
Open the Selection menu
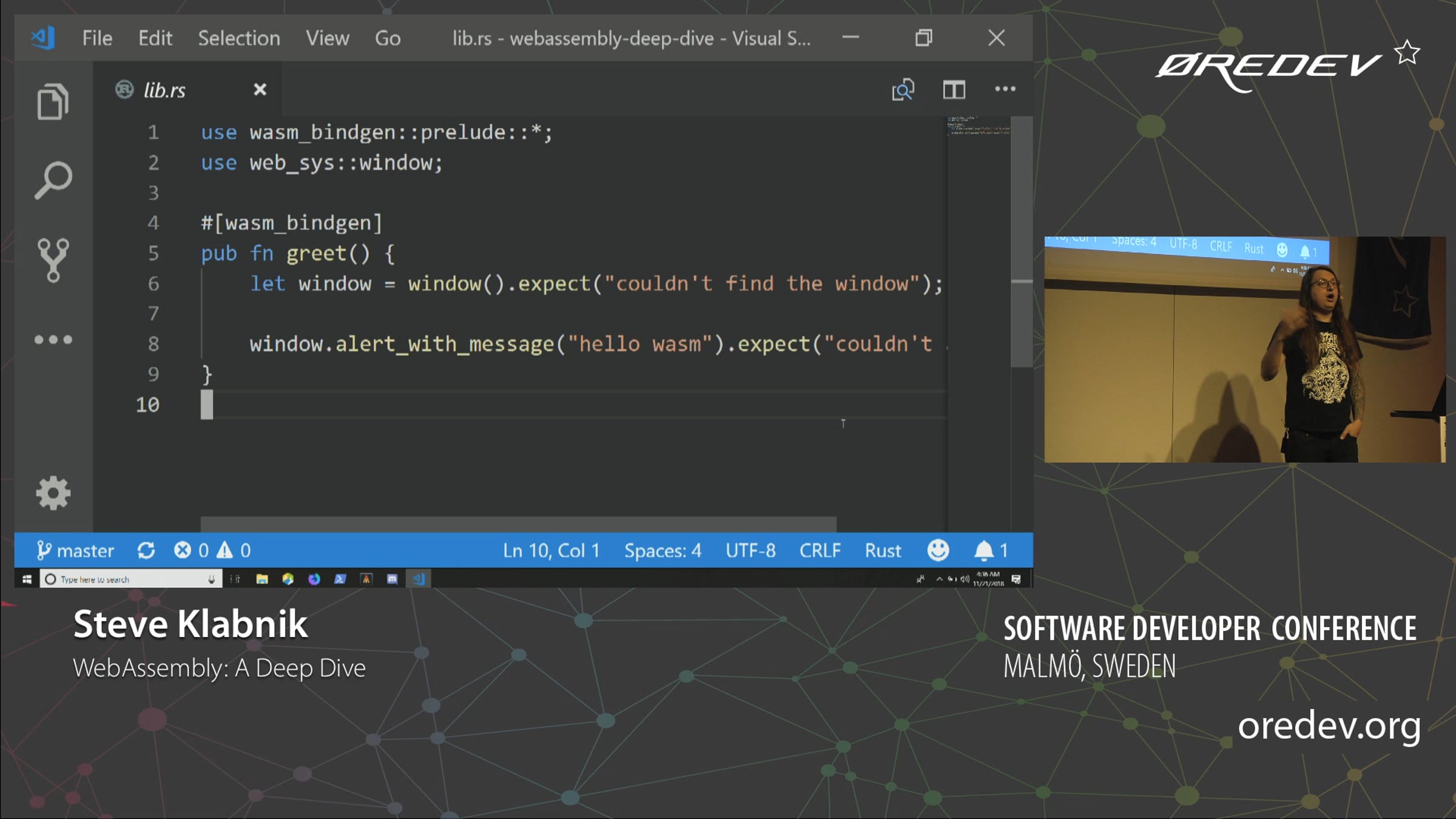pos(239,38)
